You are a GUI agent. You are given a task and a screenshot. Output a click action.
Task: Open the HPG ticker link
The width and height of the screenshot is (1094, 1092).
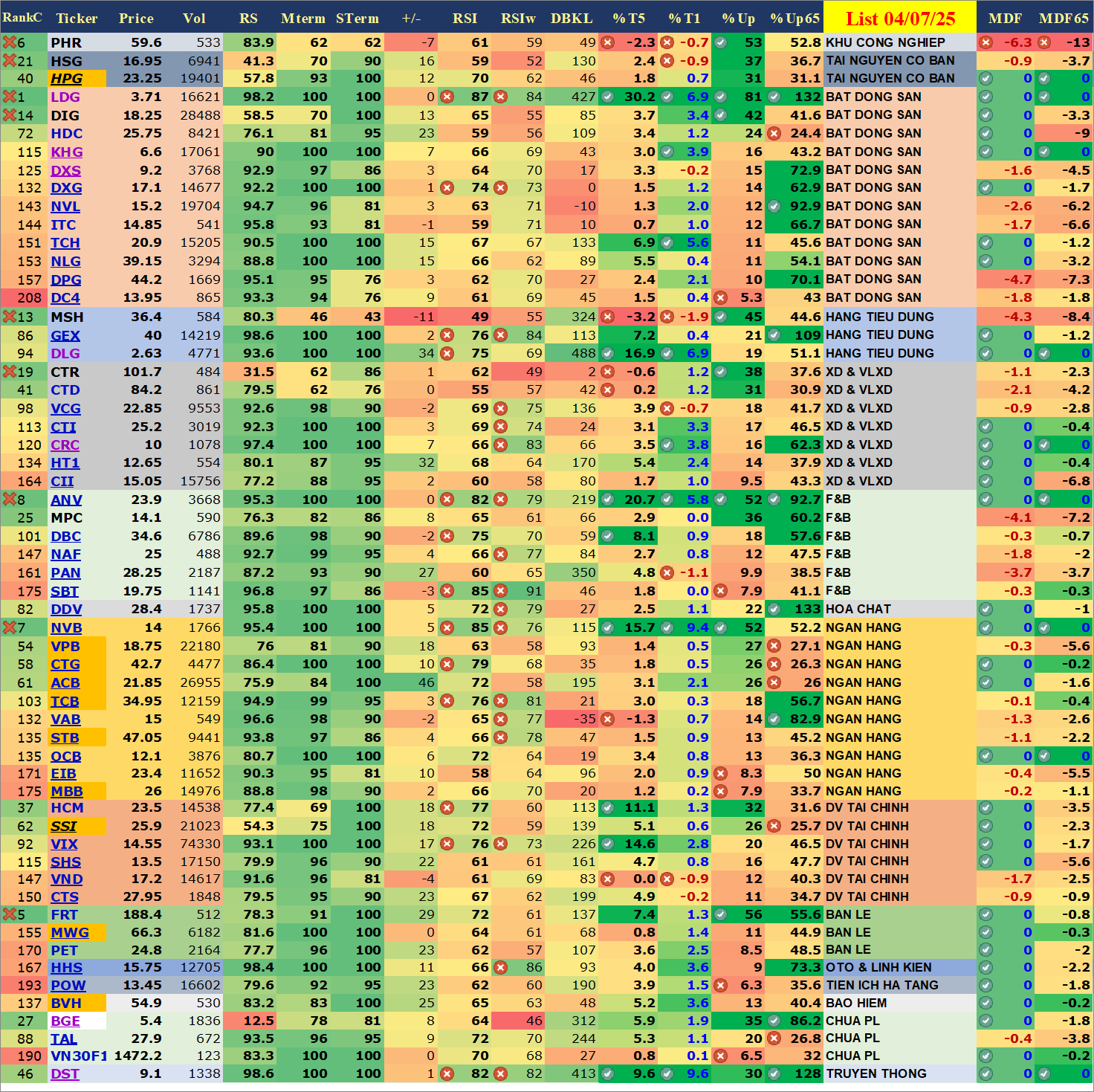tap(67, 78)
